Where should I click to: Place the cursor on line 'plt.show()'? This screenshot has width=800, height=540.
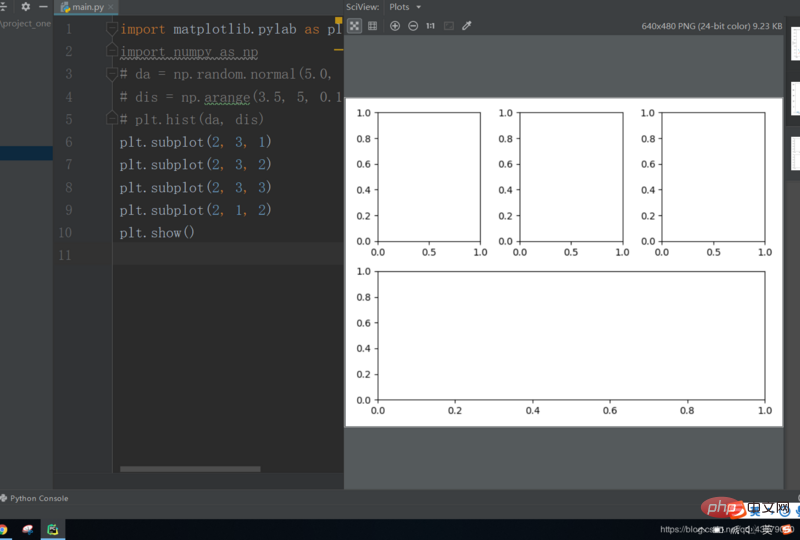point(157,233)
